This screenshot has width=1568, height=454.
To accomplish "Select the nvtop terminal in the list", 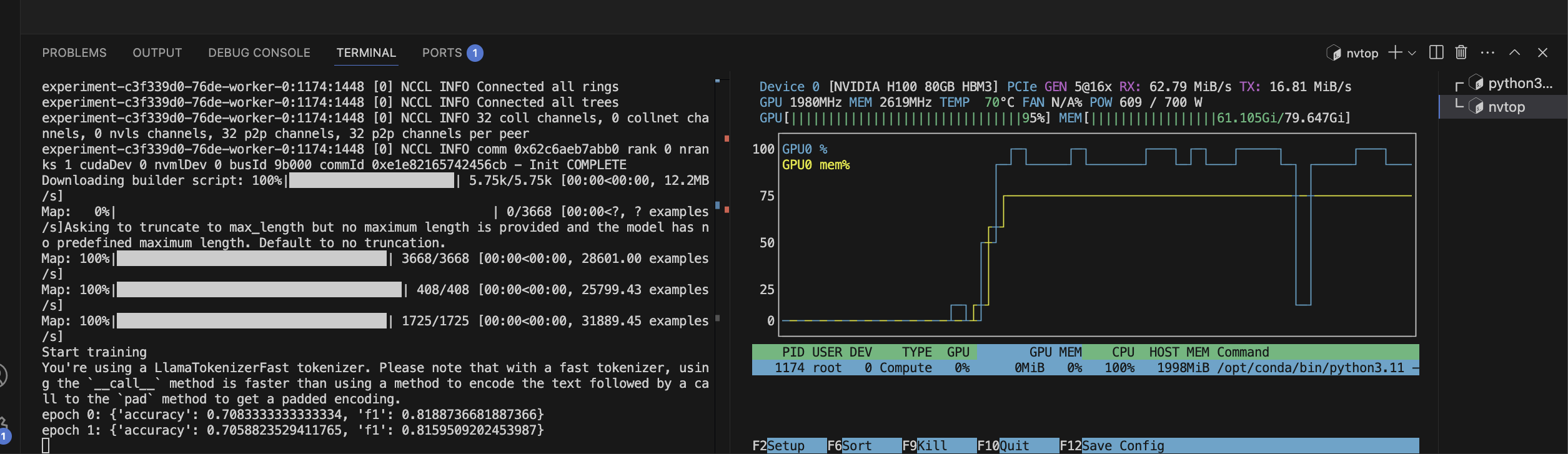I will (x=1503, y=107).
